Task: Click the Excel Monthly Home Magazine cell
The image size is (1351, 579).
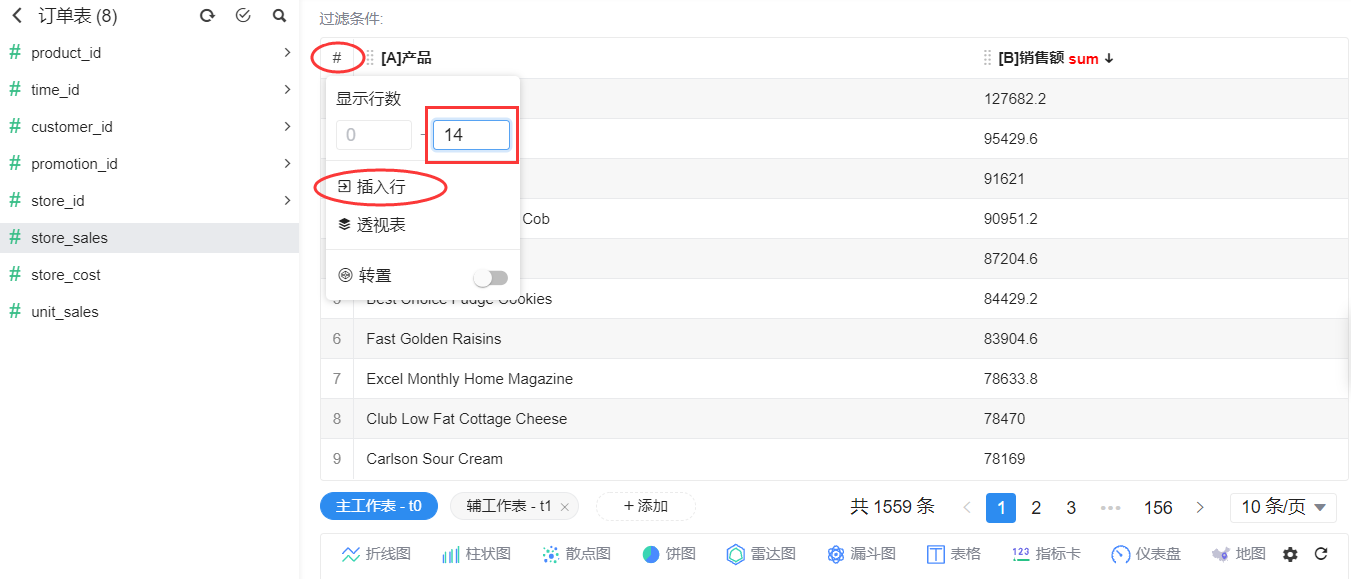Action: pos(663,379)
